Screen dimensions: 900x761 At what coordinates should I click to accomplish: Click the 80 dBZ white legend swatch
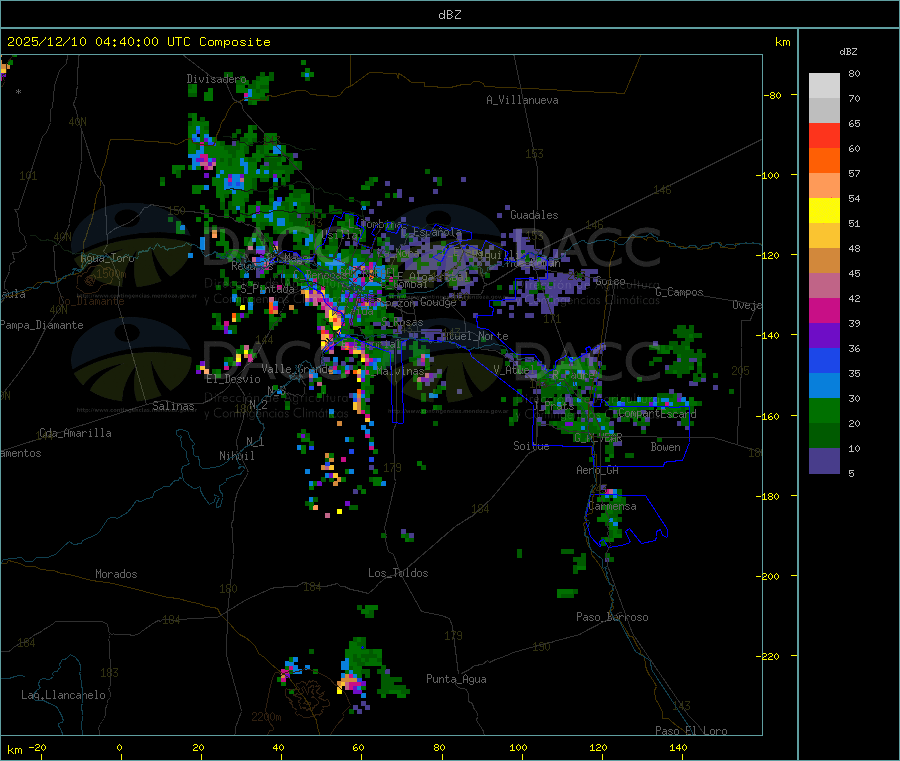point(824,86)
